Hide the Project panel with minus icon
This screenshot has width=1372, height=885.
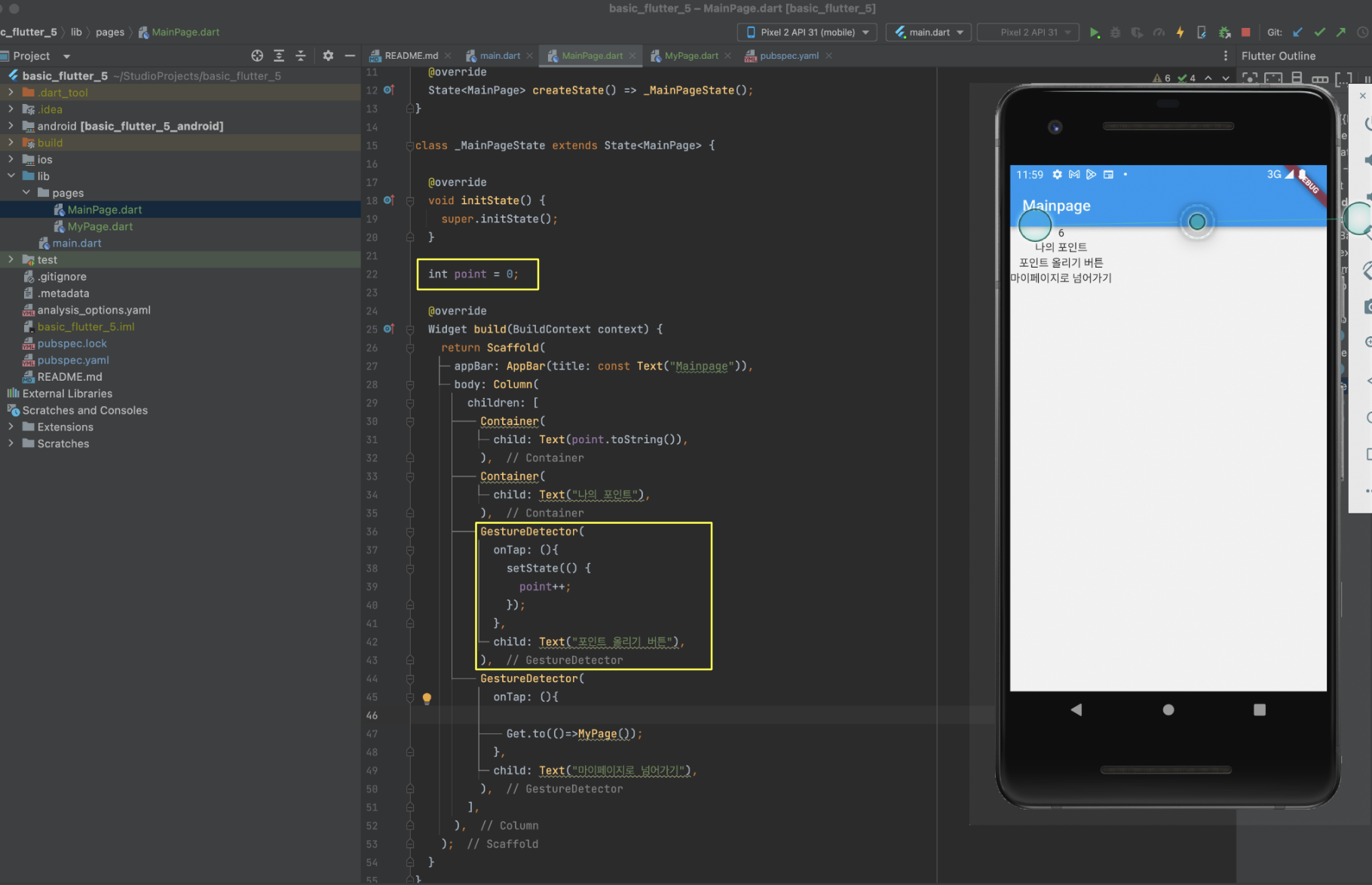click(350, 56)
